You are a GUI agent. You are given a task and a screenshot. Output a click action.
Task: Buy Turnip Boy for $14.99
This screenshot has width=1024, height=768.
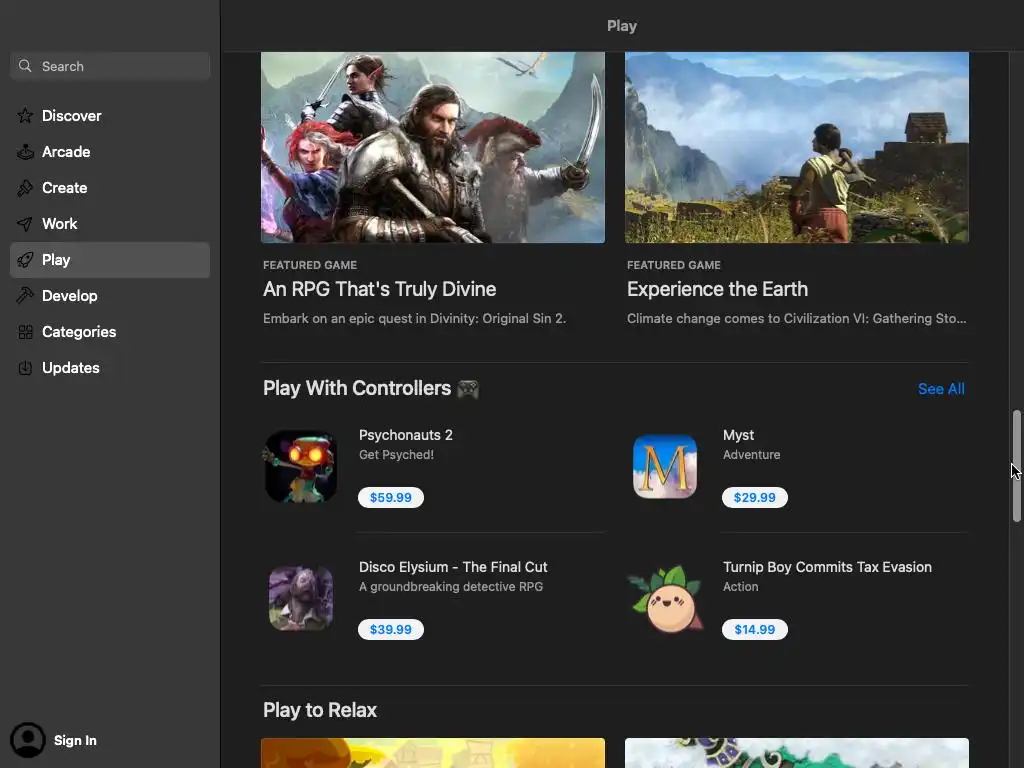(754, 630)
